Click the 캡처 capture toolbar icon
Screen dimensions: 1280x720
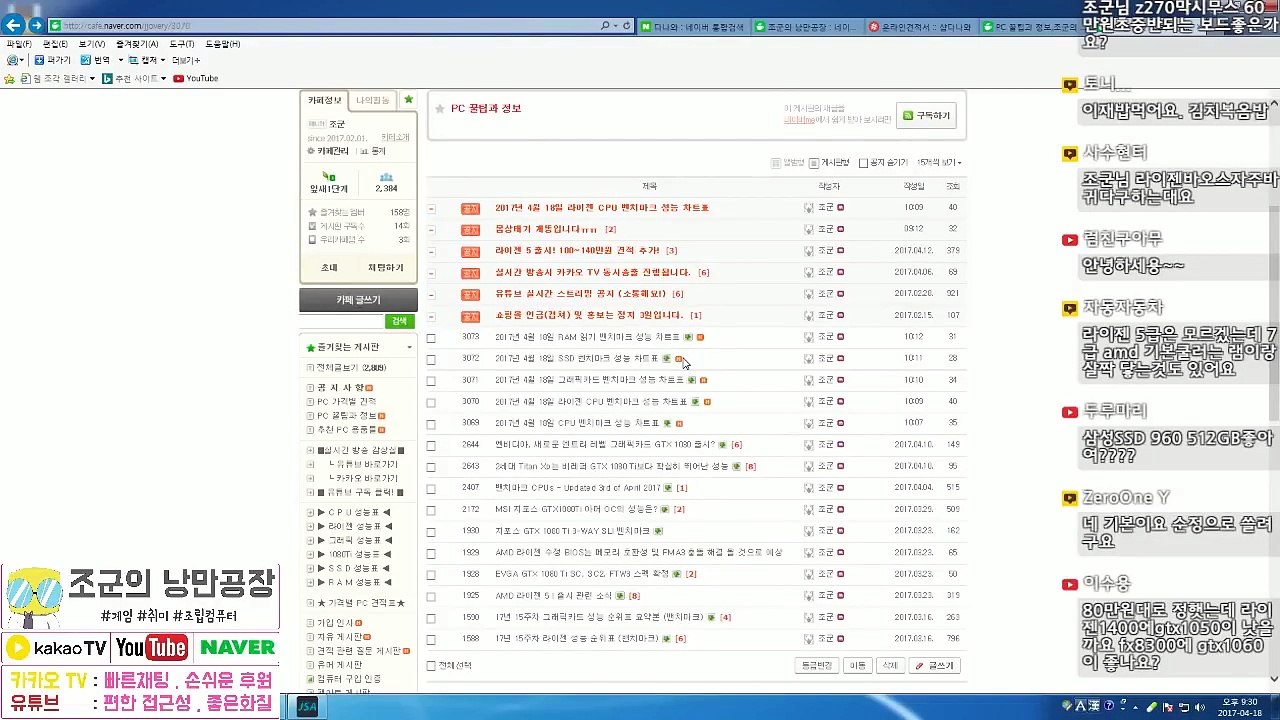pyautogui.click(x=133, y=60)
